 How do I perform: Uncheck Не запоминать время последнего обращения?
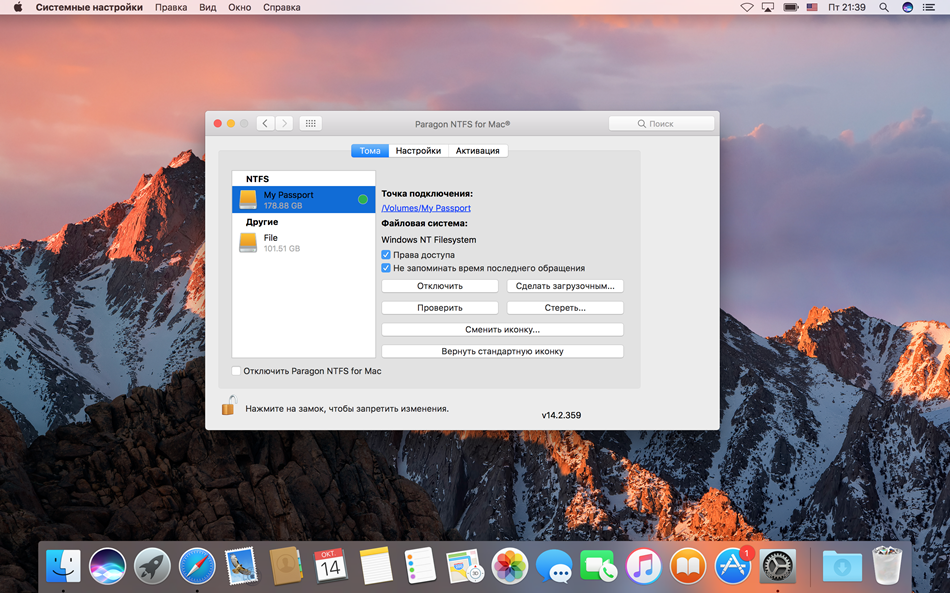tap(386, 268)
